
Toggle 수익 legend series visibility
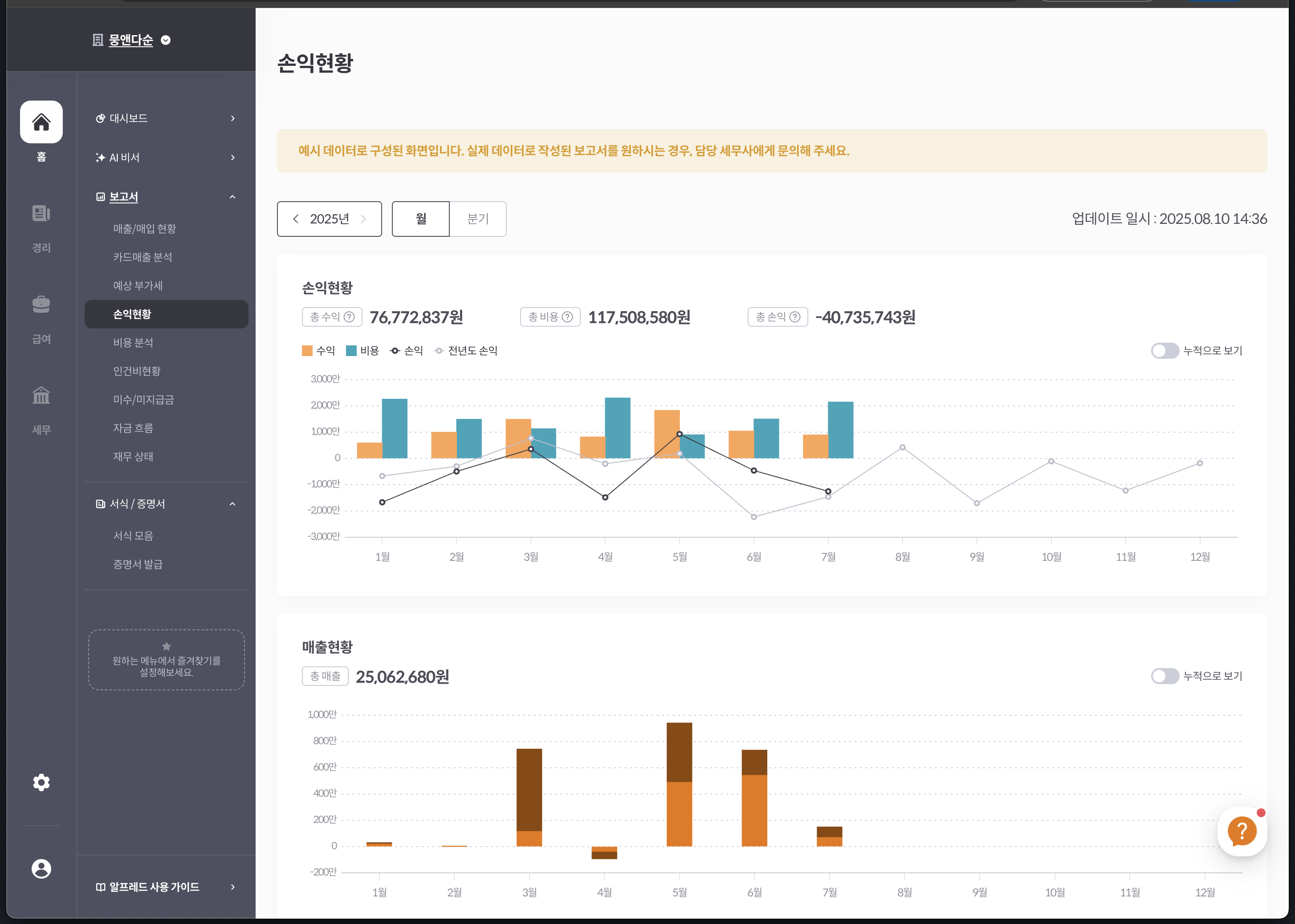coord(318,350)
